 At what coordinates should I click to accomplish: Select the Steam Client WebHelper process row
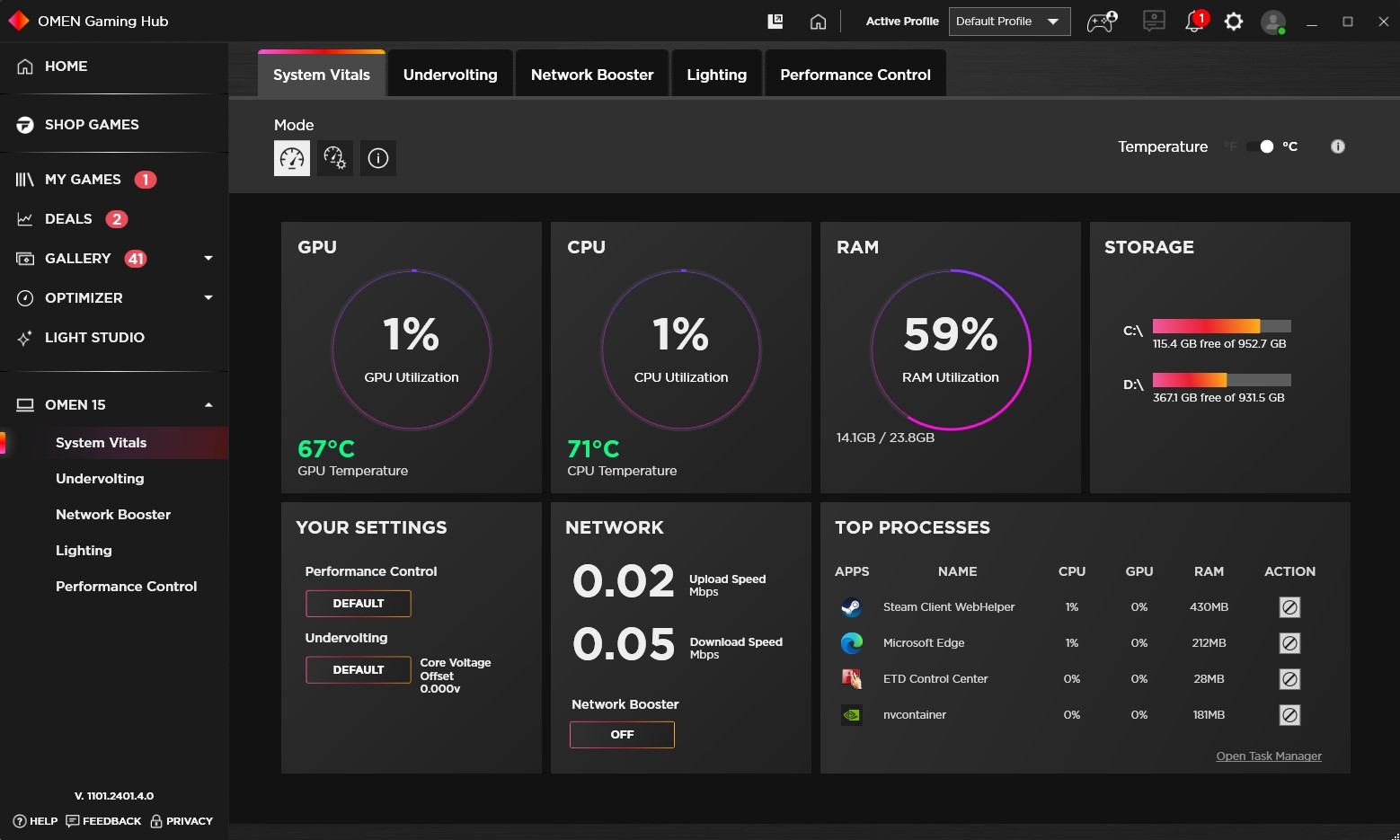point(950,606)
